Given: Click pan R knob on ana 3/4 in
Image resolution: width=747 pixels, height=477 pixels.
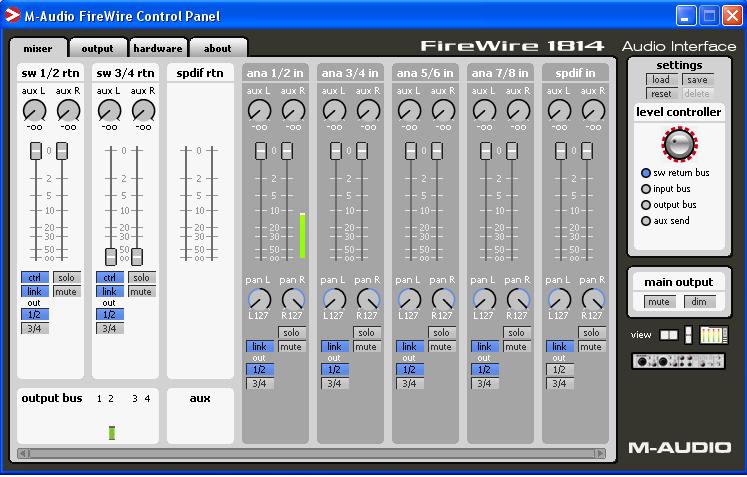Looking at the screenshot, I should pyautogui.click(x=368, y=300).
